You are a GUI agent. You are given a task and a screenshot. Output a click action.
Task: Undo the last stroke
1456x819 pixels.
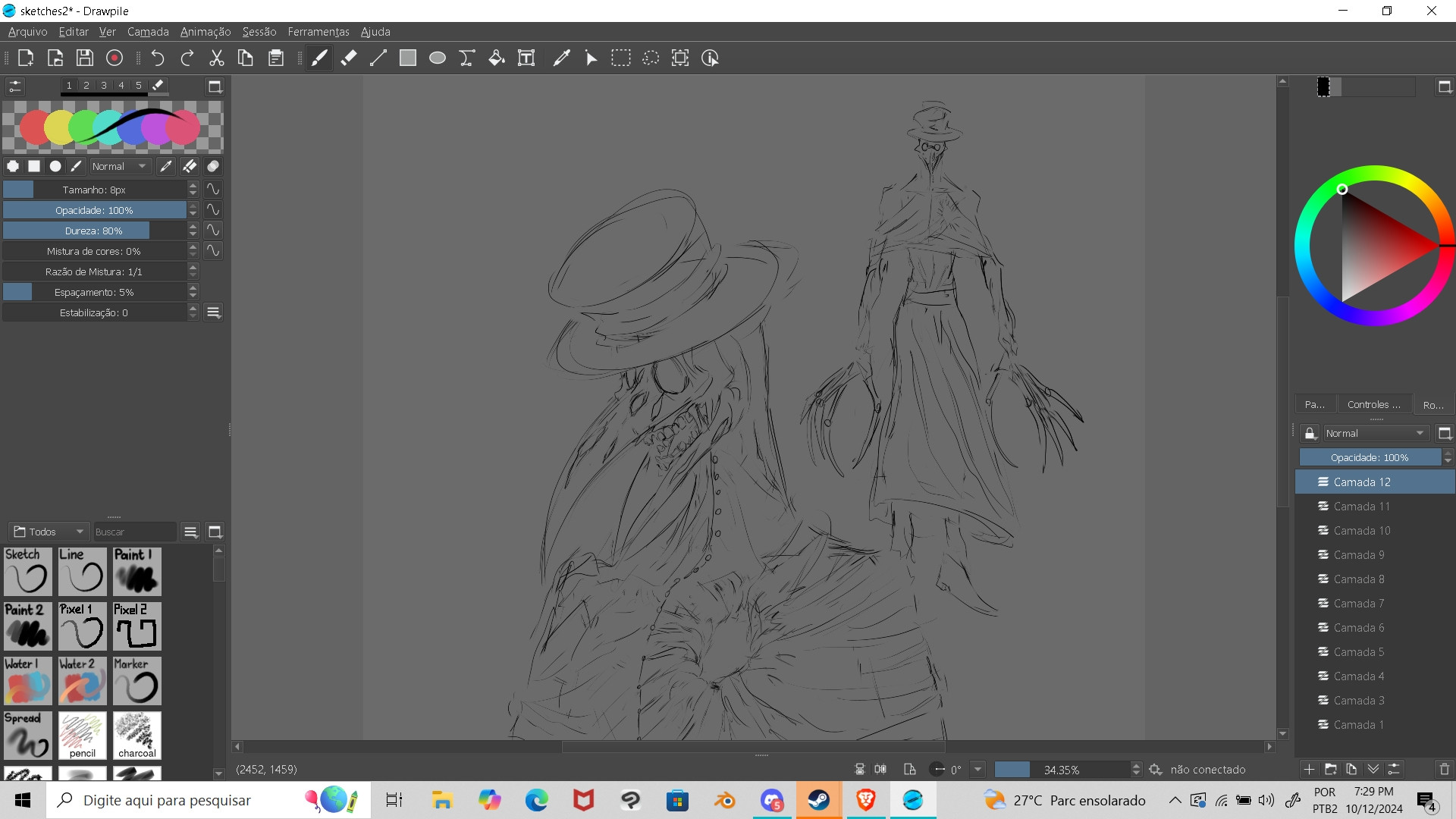158,58
